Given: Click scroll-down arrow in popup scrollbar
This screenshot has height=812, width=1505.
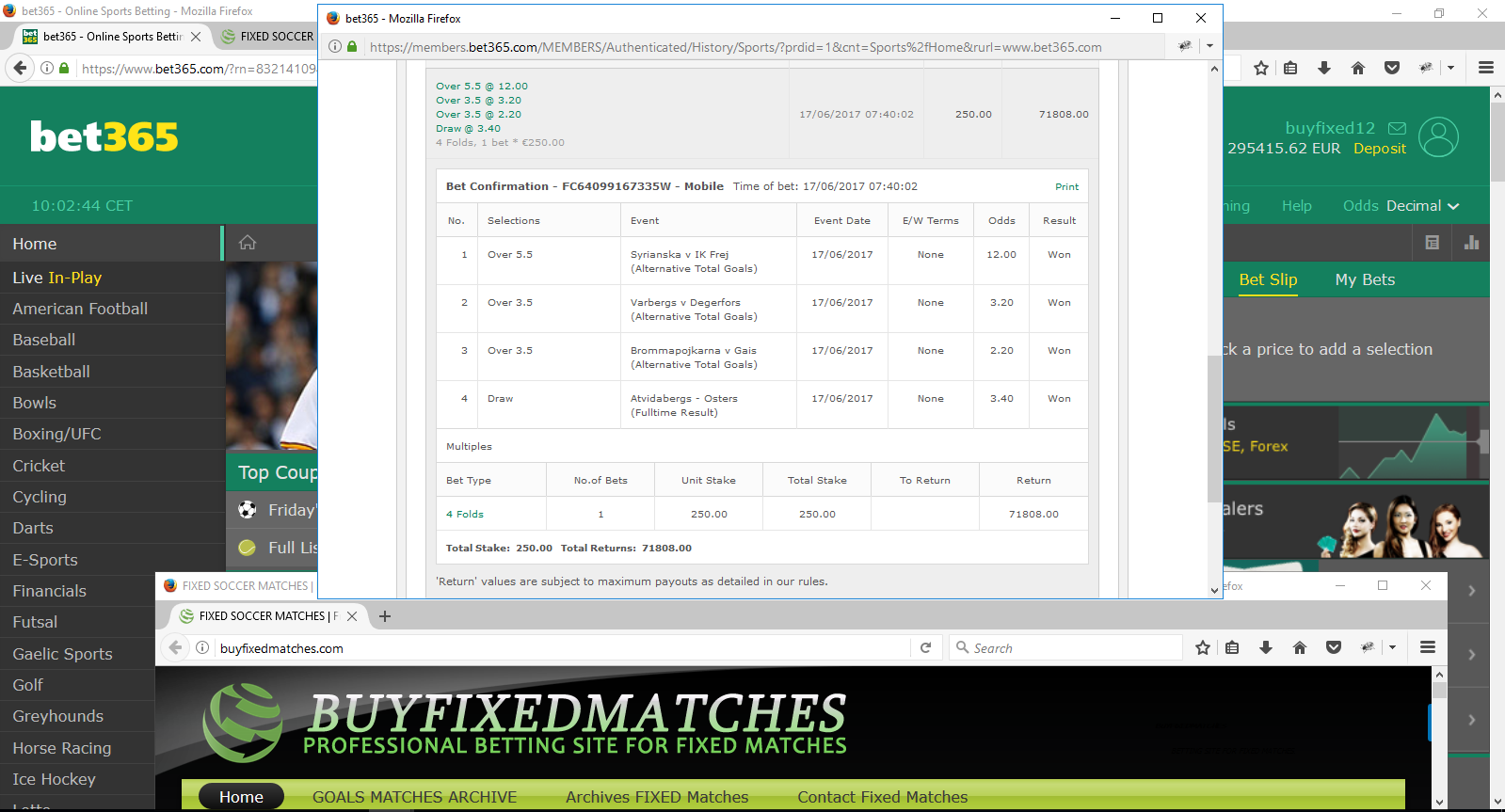Looking at the screenshot, I should point(1214,590).
